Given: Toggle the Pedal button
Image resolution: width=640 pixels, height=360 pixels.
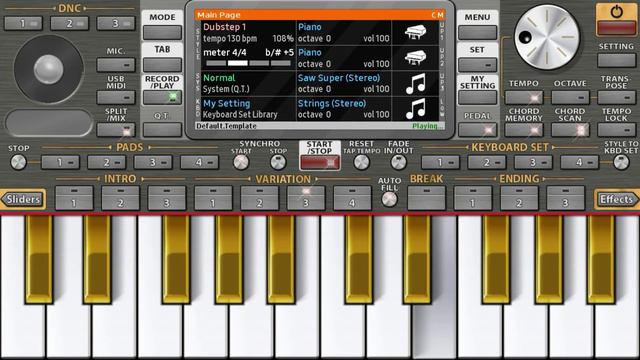Looking at the screenshot, I should pos(477,130).
